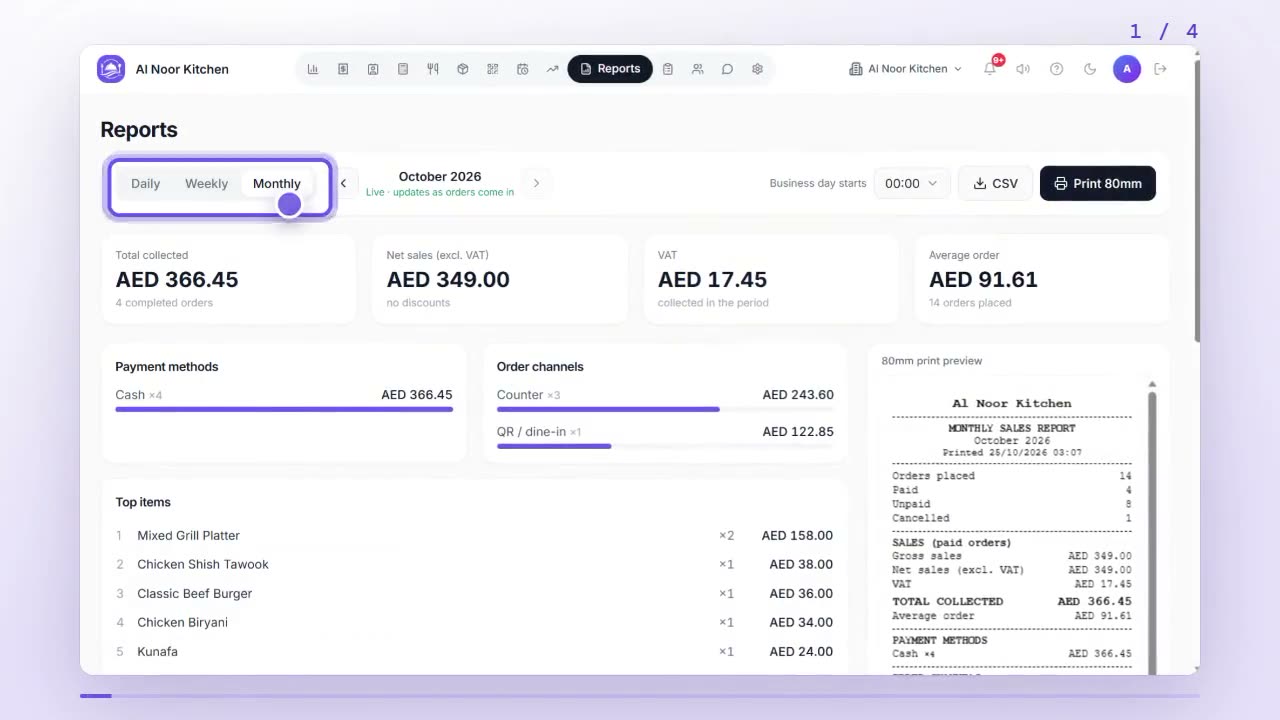Click the Al Noor Kitchen logo icon
This screenshot has height=720, width=1280.
coord(111,69)
